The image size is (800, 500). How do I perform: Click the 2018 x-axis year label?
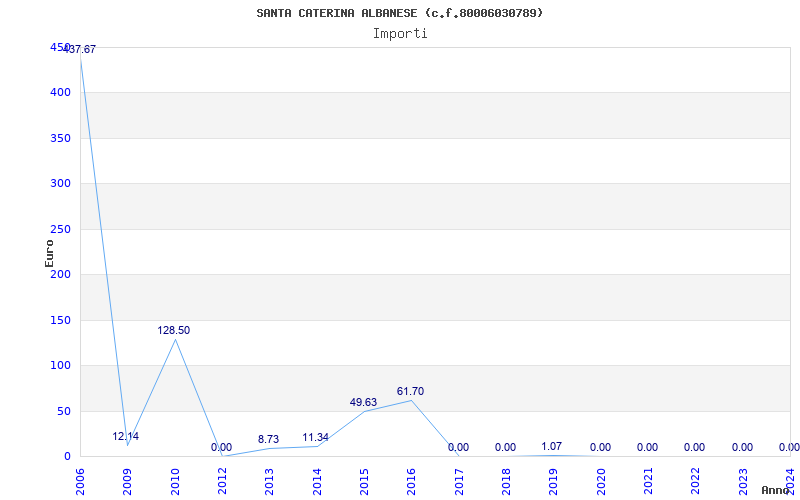(x=506, y=482)
